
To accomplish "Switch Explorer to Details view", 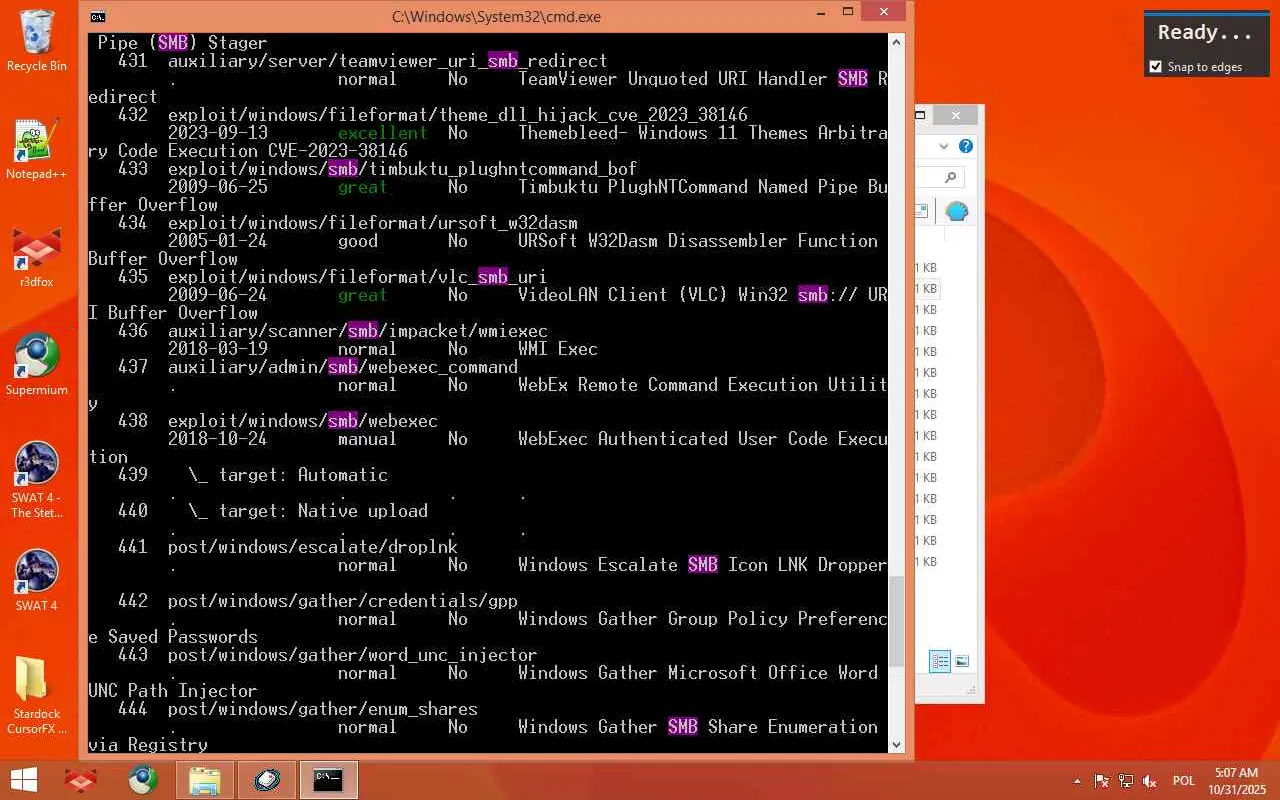I will 940,661.
